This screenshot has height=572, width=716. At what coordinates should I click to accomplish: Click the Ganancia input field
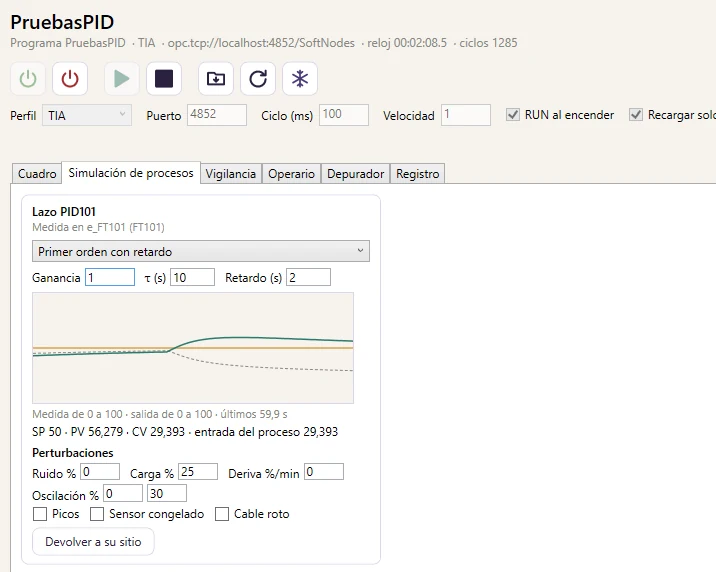110,278
